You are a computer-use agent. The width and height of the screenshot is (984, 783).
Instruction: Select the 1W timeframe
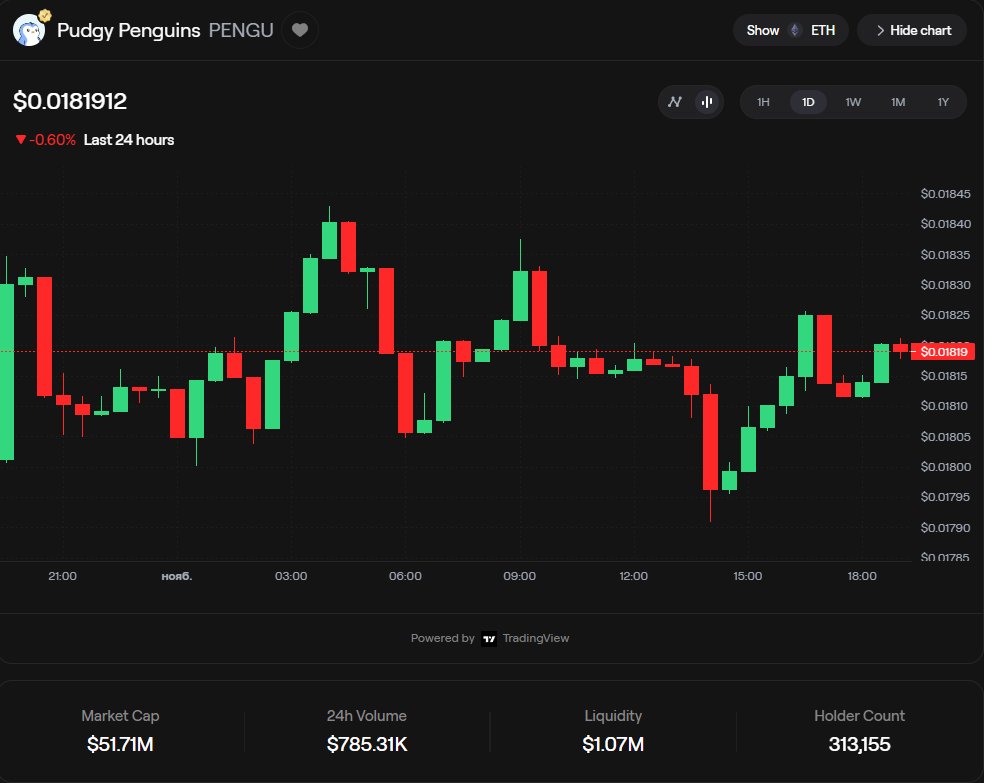853,102
